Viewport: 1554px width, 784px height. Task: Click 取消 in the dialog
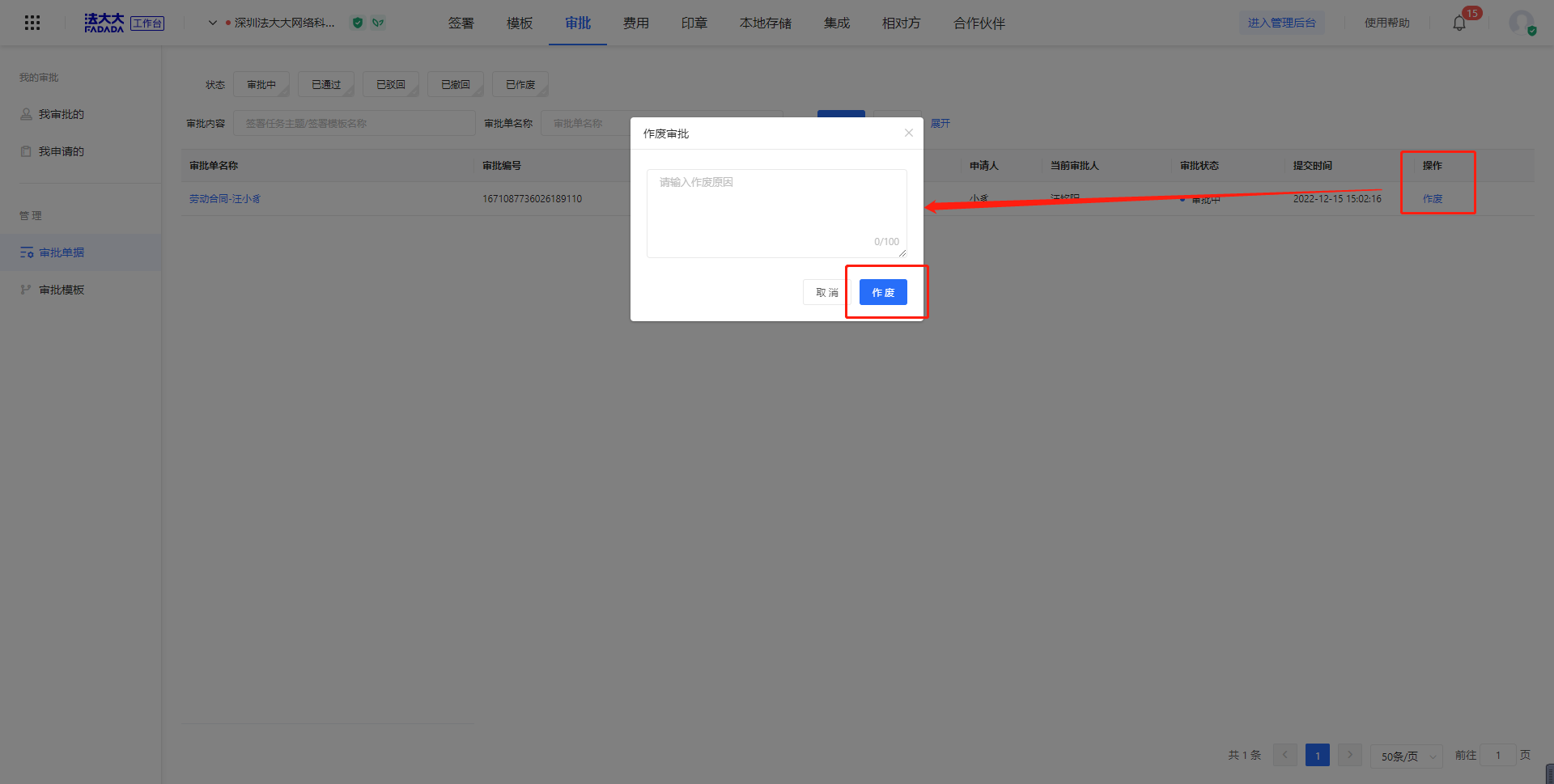[x=826, y=292]
